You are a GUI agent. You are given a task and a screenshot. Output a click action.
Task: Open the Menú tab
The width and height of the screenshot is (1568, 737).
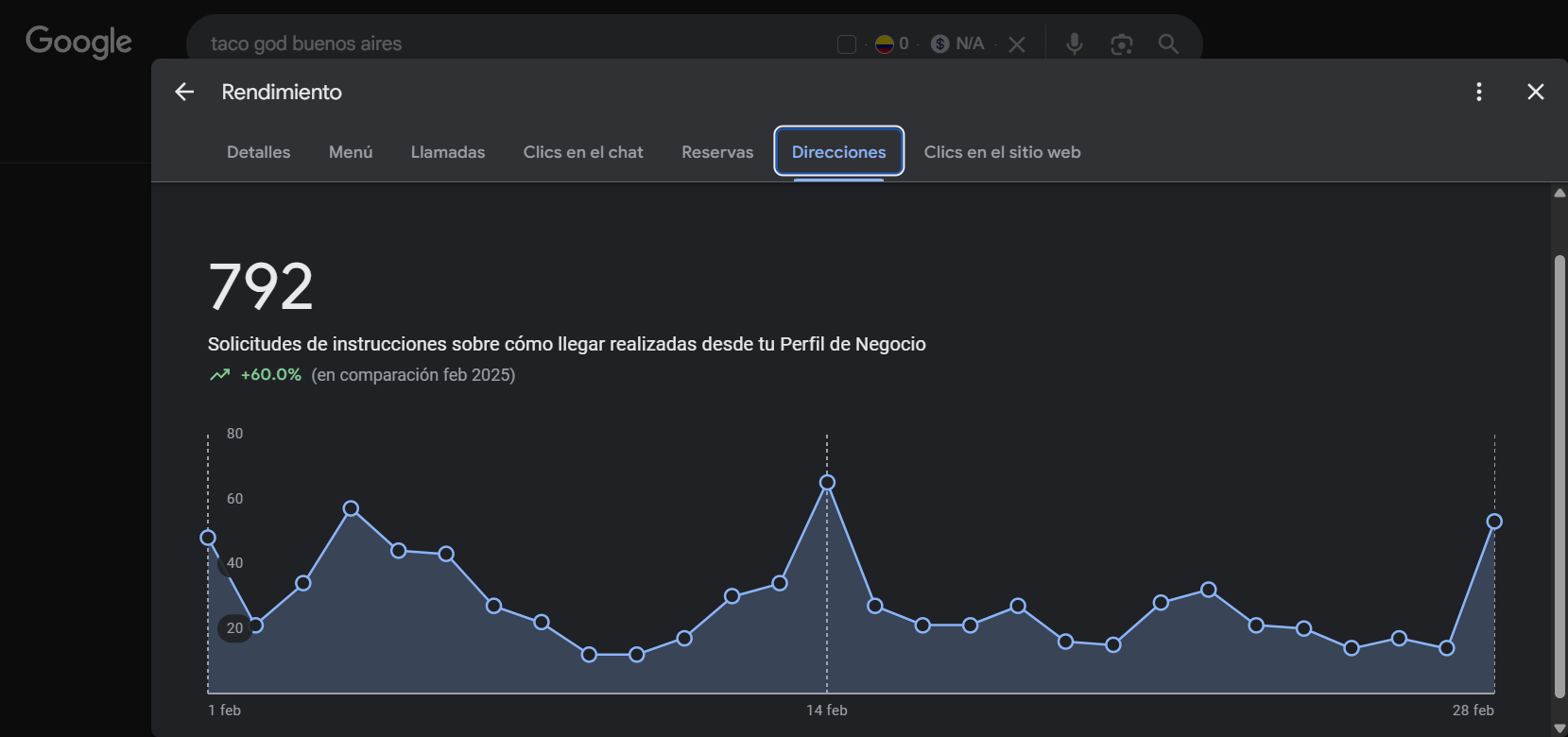coord(351,152)
